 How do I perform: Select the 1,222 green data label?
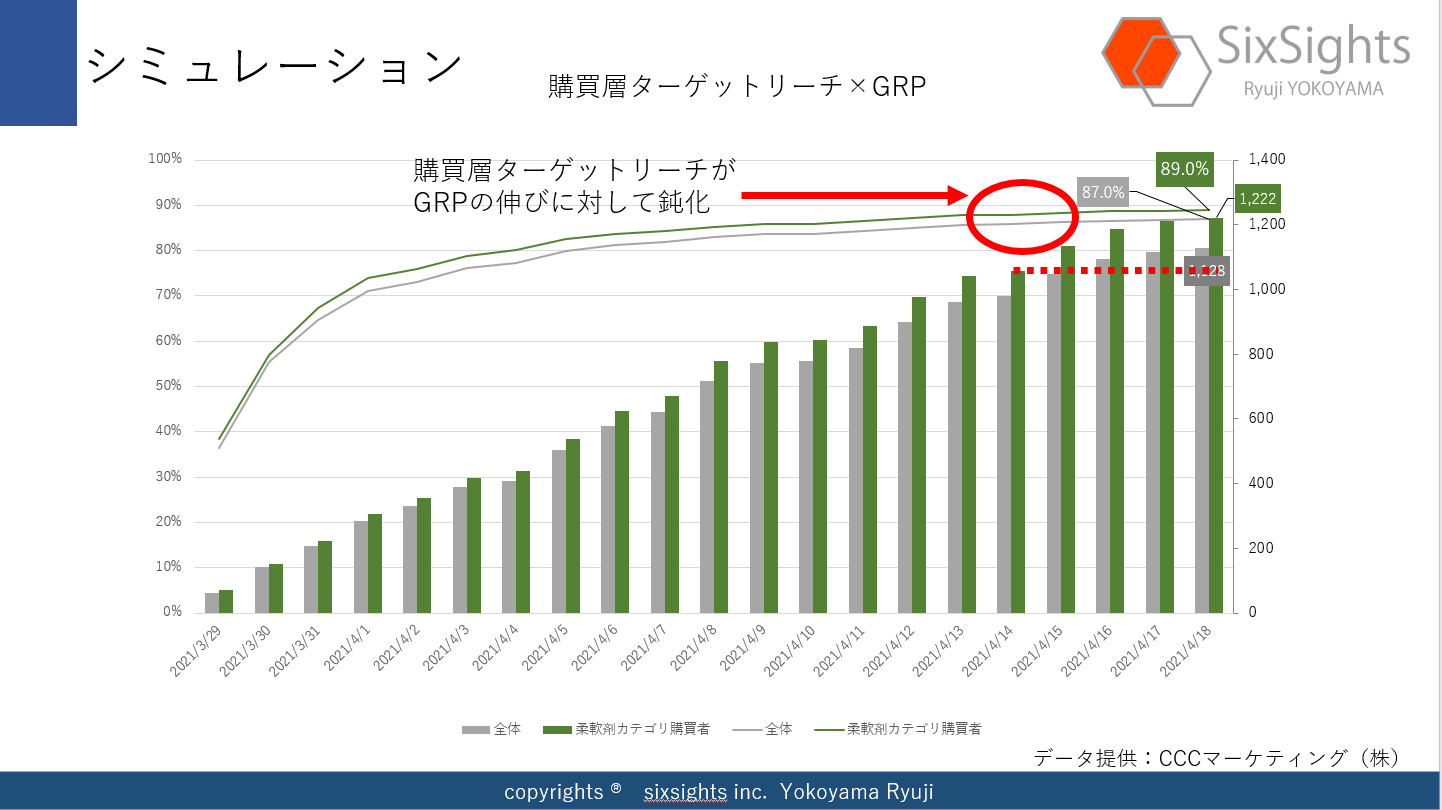click(x=1259, y=199)
